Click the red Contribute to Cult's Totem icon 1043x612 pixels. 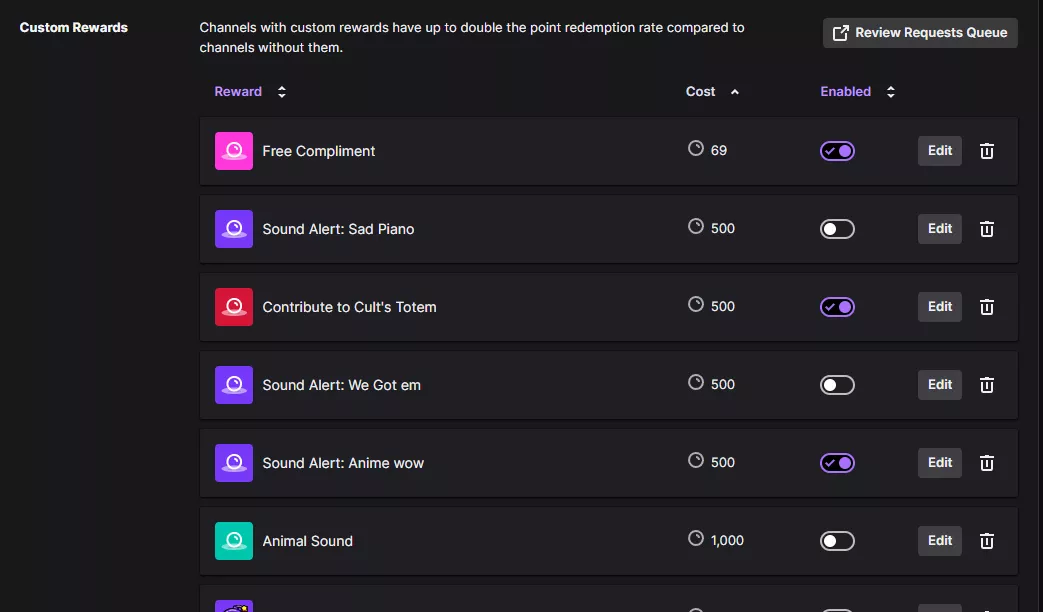pyautogui.click(x=233, y=307)
